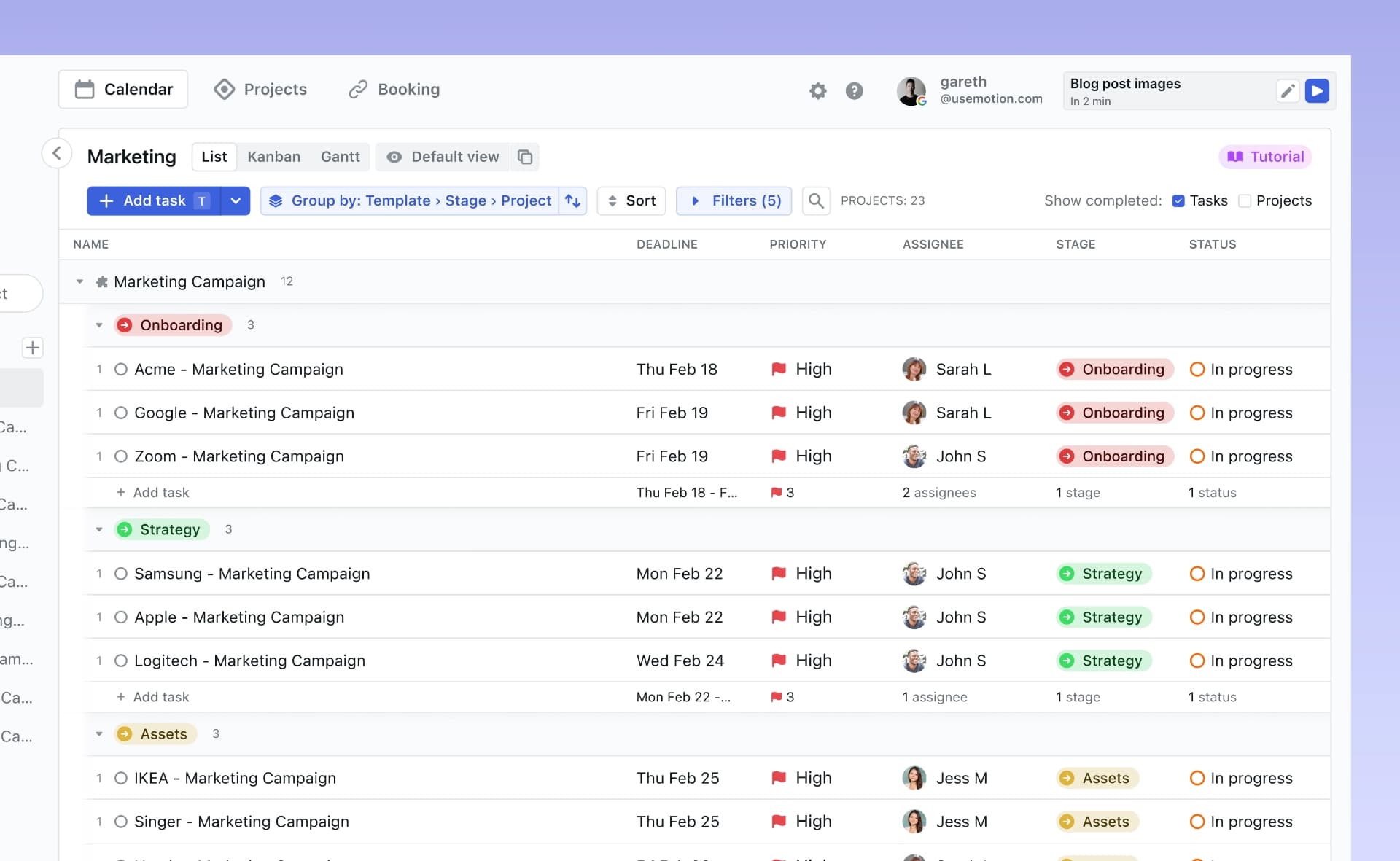The image size is (1400, 861).
Task: Uncheck Tasks under Show completed
Action: 1179,200
